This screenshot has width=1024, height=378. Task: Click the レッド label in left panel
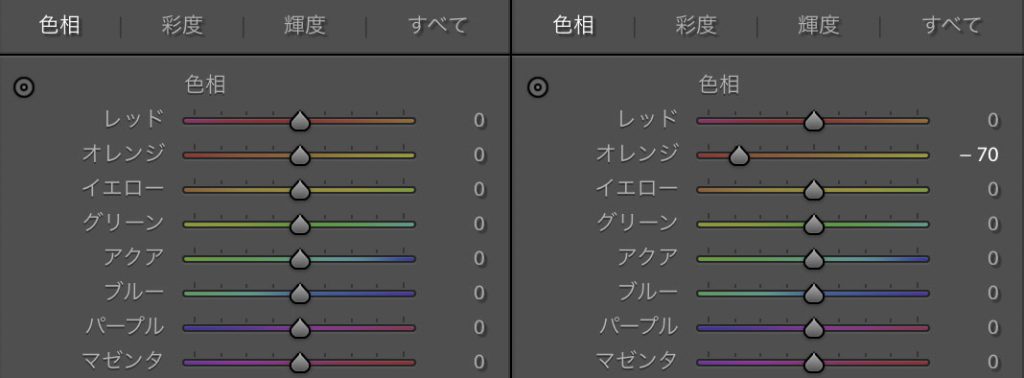134,119
